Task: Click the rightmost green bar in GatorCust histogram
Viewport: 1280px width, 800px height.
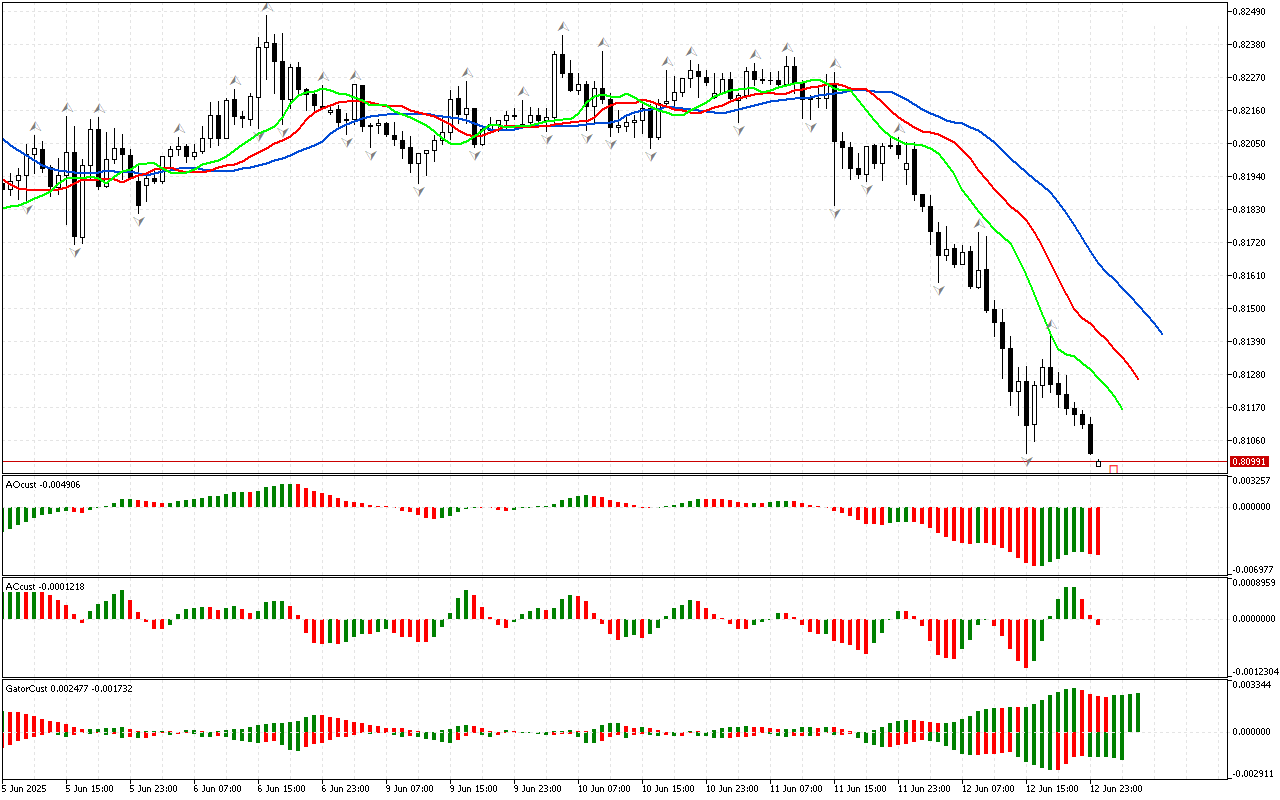Action: pos(1137,712)
